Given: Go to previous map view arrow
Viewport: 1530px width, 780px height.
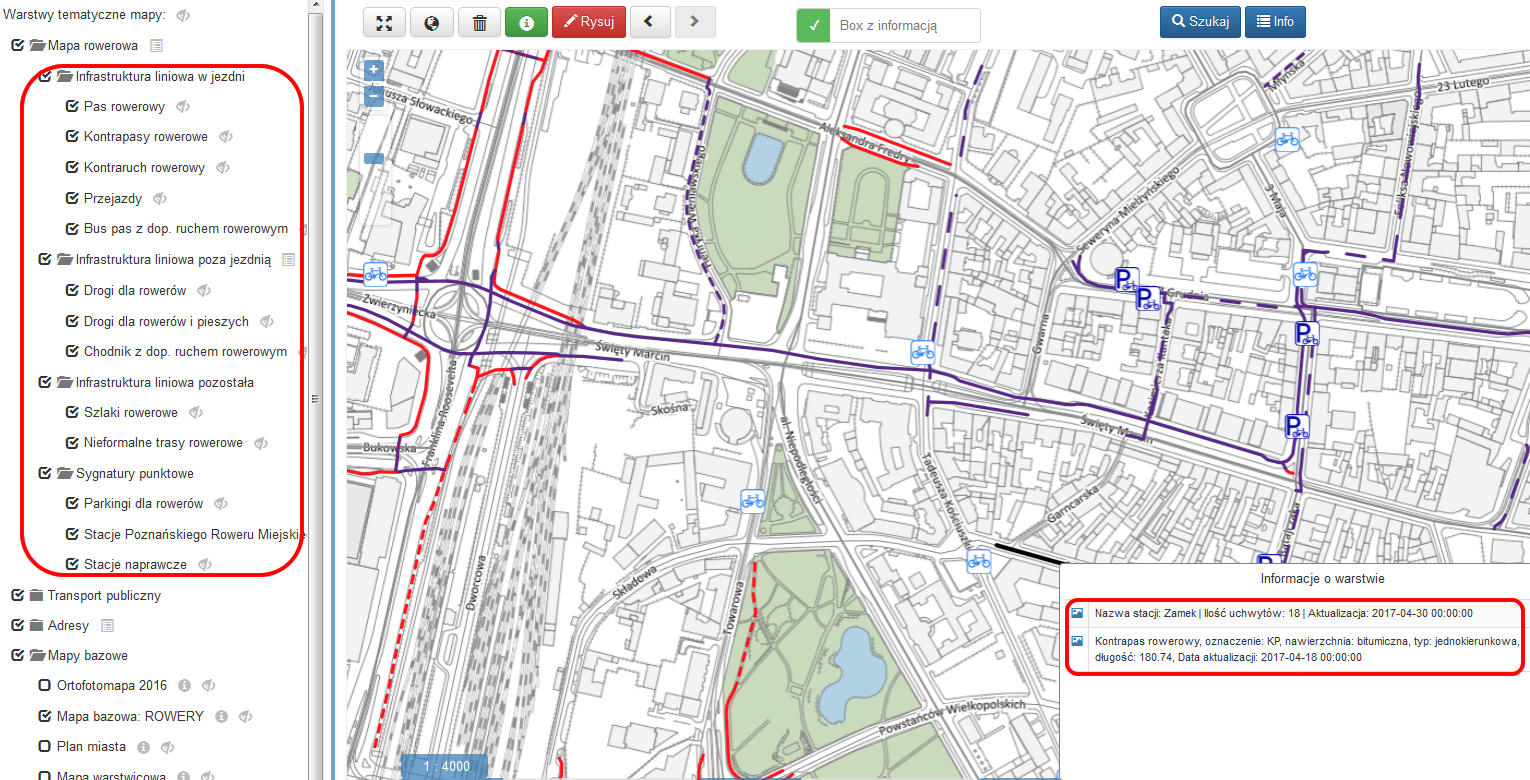Looking at the screenshot, I should click(649, 22).
